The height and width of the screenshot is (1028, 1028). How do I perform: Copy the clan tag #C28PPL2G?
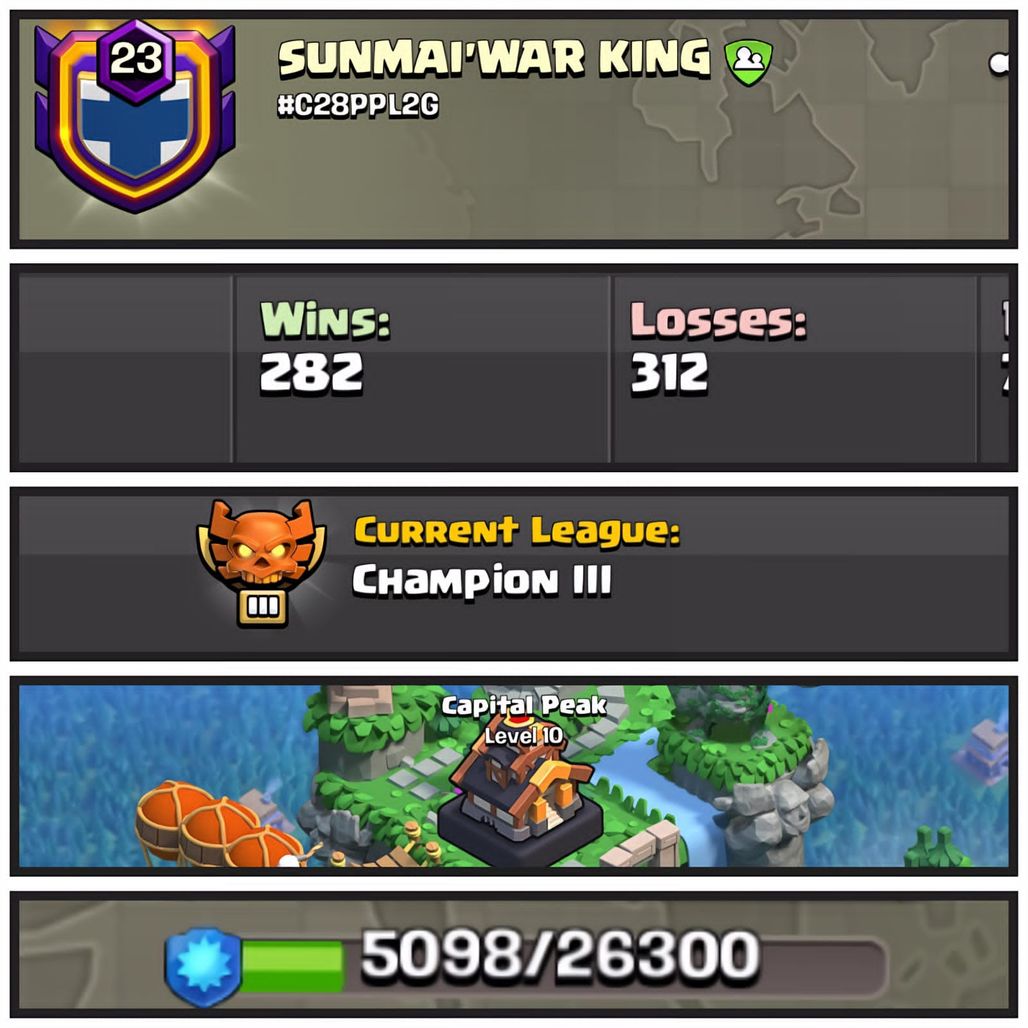(x=358, y=105)
